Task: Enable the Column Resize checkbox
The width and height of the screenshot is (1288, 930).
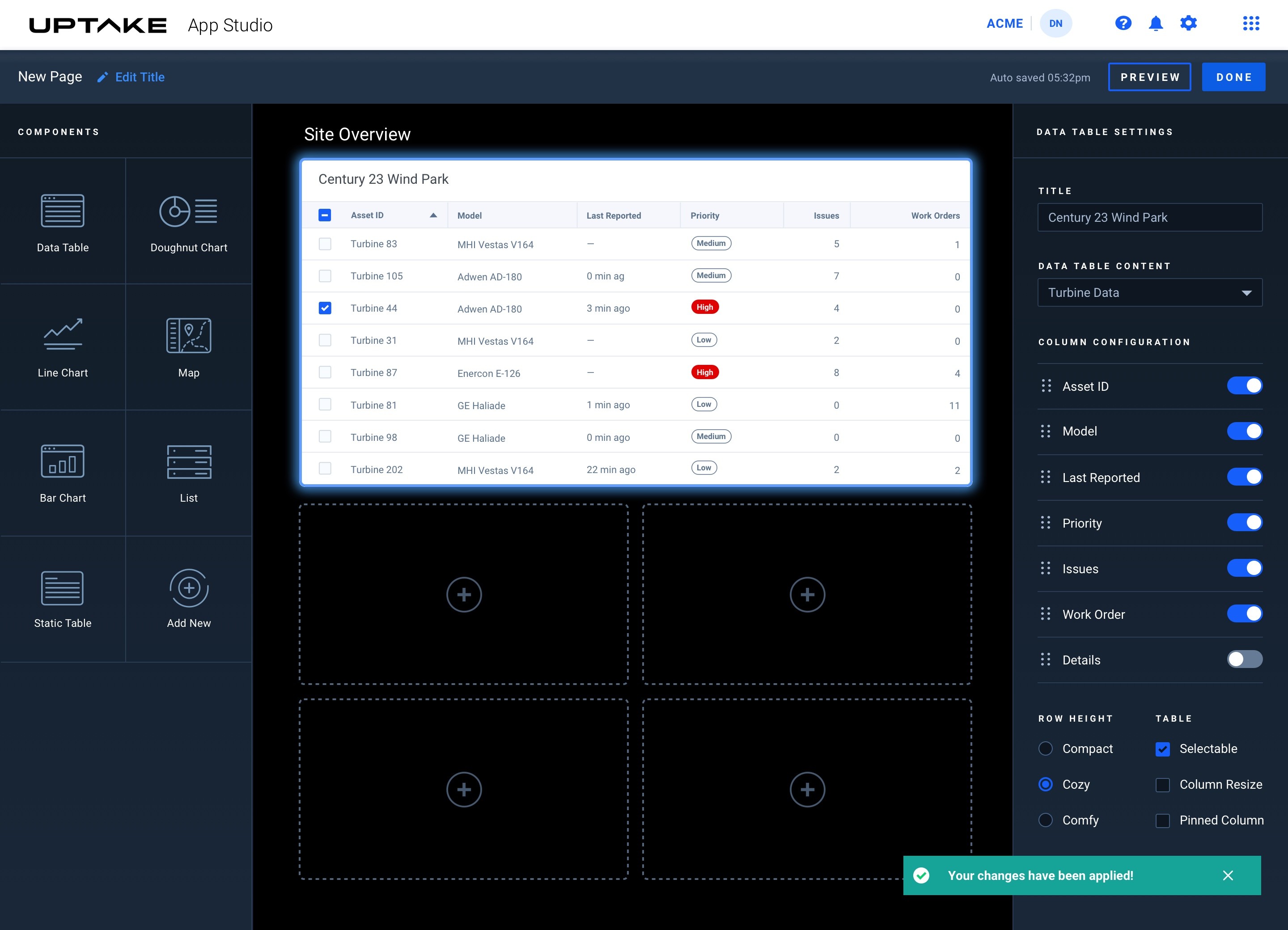Action: pos(1162,785)
